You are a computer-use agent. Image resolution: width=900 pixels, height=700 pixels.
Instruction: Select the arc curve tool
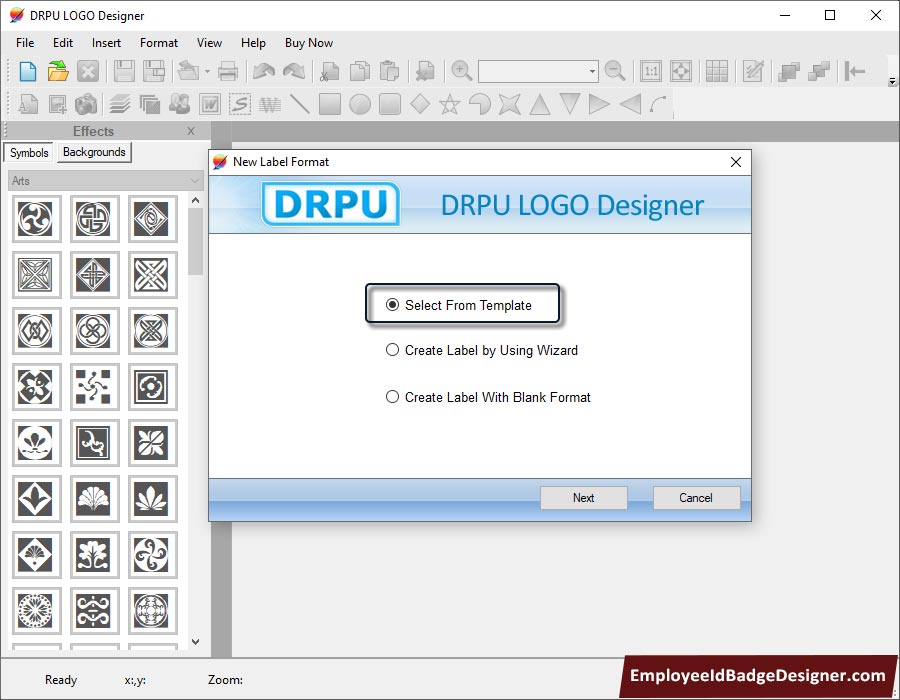[x=658, y=104]
